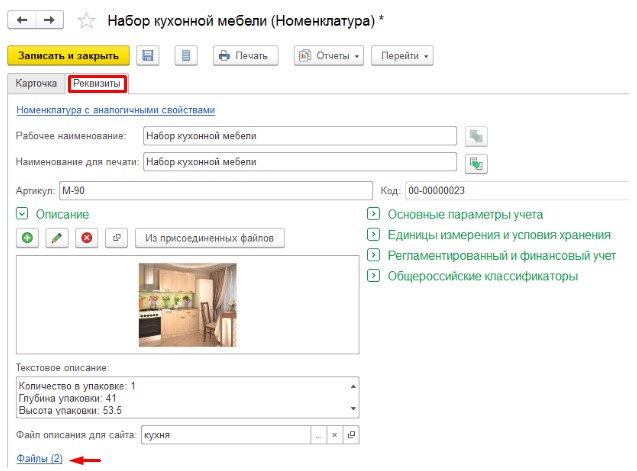Click the kitchen furniture thumbnail image
Screen dimensions: 637x471
pos(188,305)
